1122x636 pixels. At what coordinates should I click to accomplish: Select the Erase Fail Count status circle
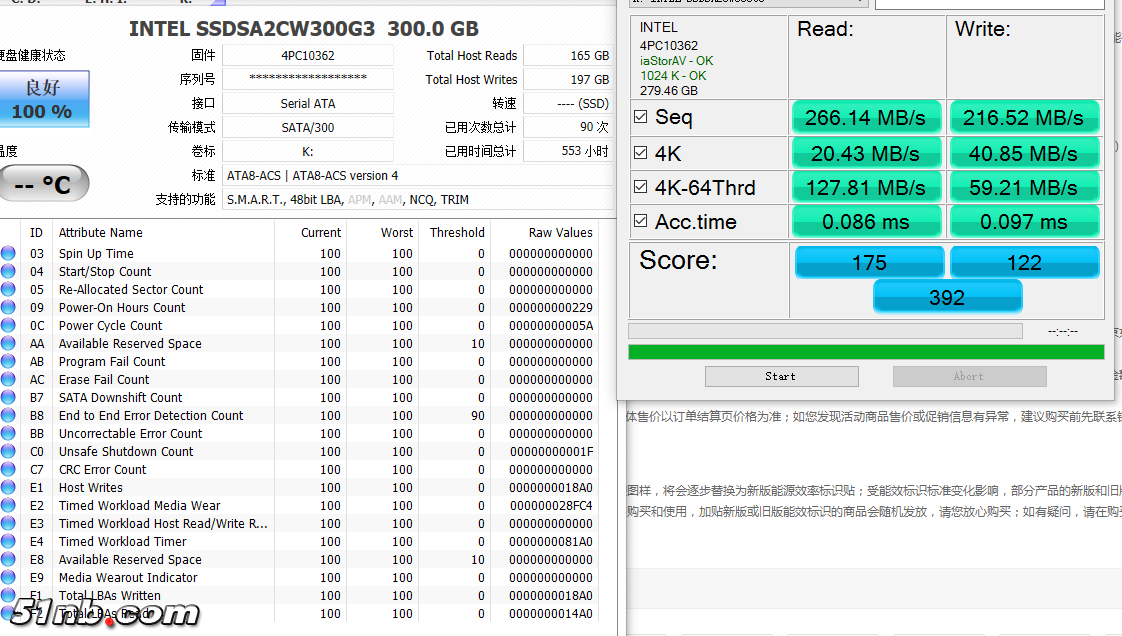tap(8, 379)
